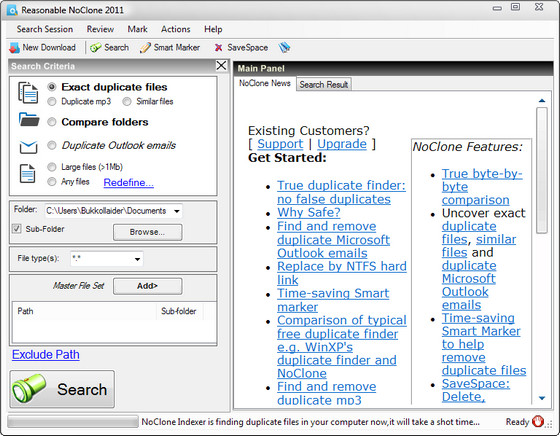Image resolution: width=560 pixels, height=436 pixels.
Task: Open the Support link
Action: pyautogui.click(x=280, y=144)
